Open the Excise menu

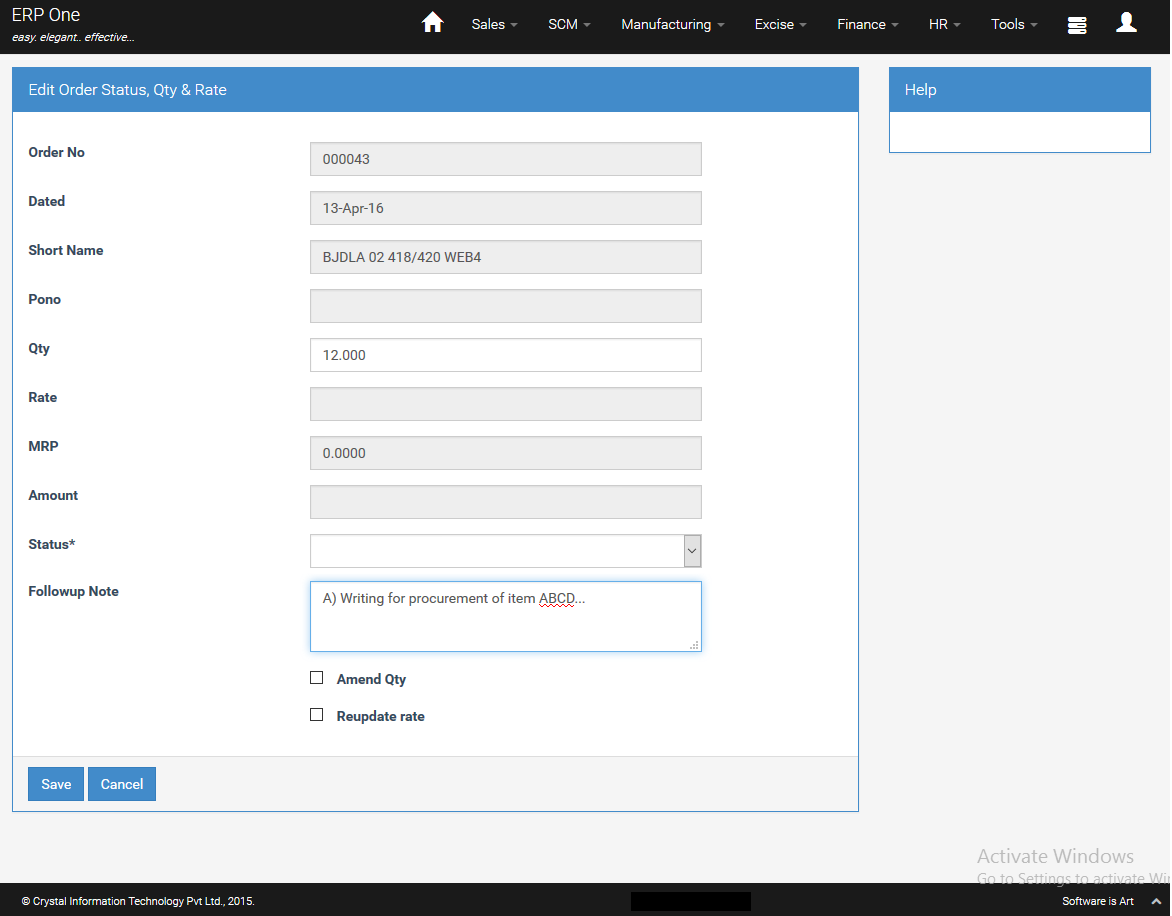(780, 24)
